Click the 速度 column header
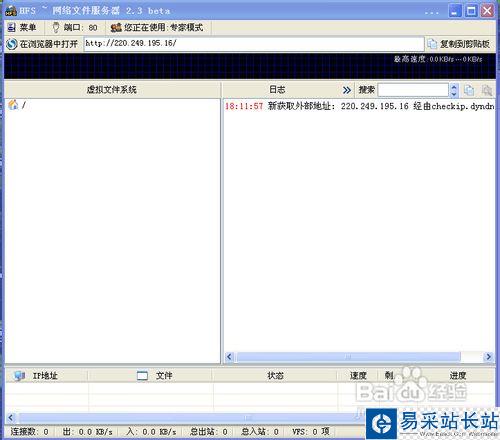Image resolution: width=500 pixels, height=440 pixels. 358,376
